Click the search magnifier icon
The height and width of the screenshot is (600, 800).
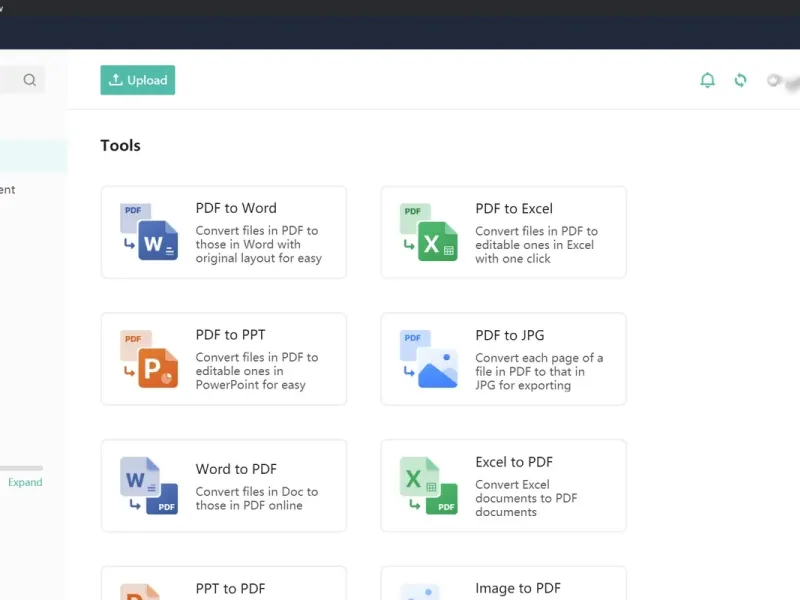coord(30,80)
